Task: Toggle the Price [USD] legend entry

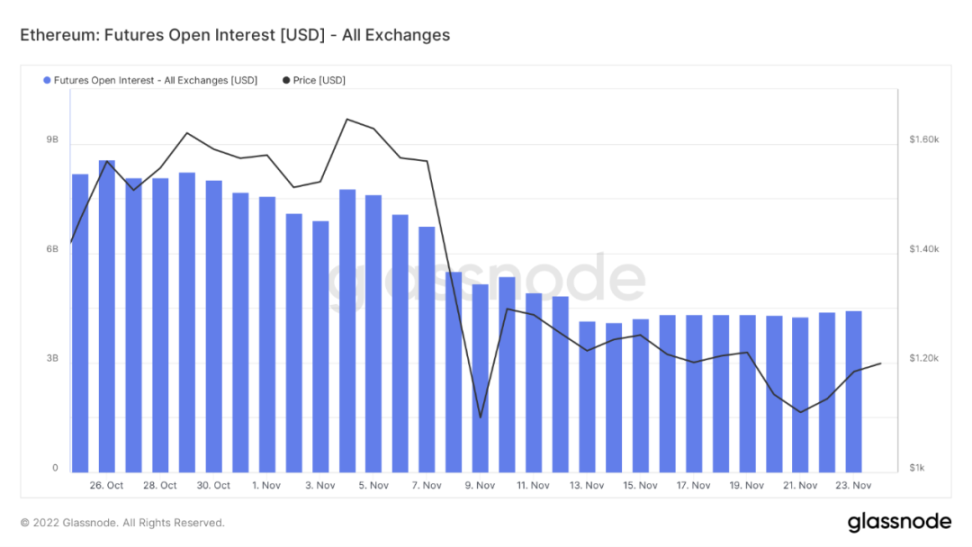Action: coord(319,80)
